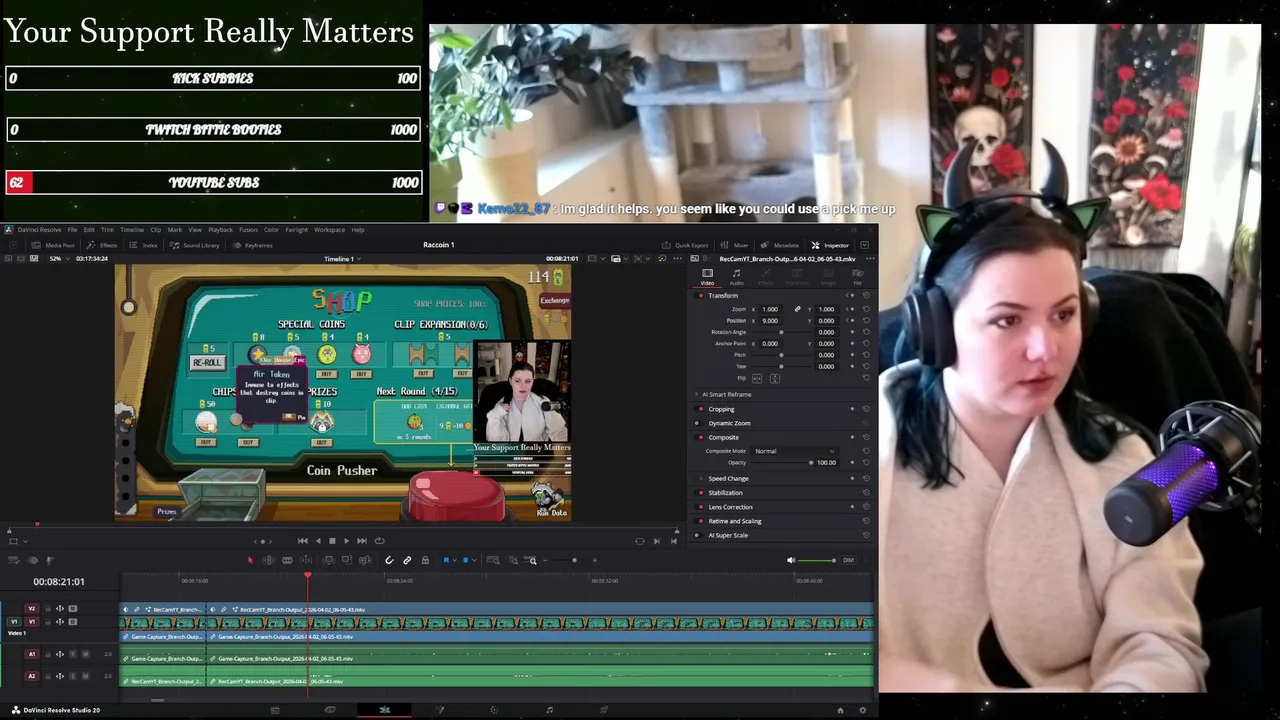Open the Fairlight menu
Viewport: 1280px width, 720px height.
click(297, 230)
